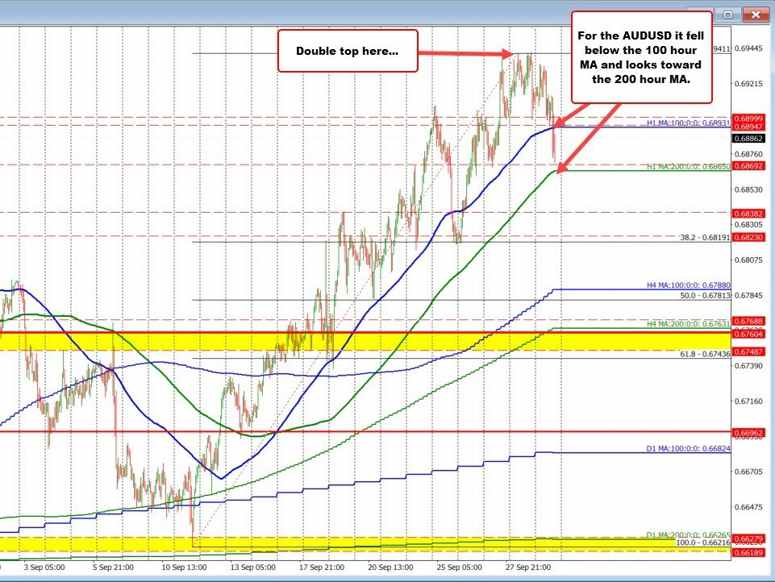The image size is (775, 582).
Task: Select the red 0.67688 price level tag
Action: tap(749, 322)
